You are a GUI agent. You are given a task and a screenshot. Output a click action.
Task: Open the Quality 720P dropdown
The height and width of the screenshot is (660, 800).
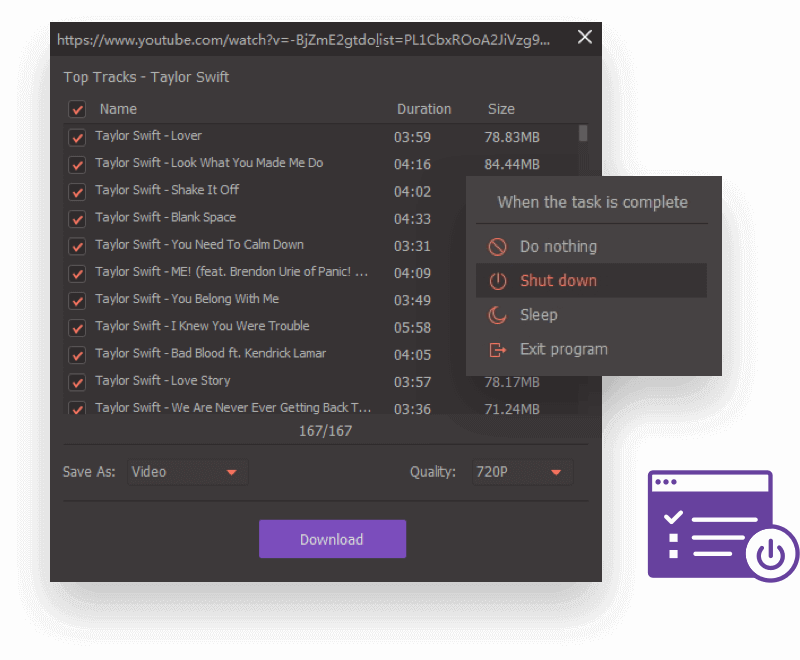(522, 472)
